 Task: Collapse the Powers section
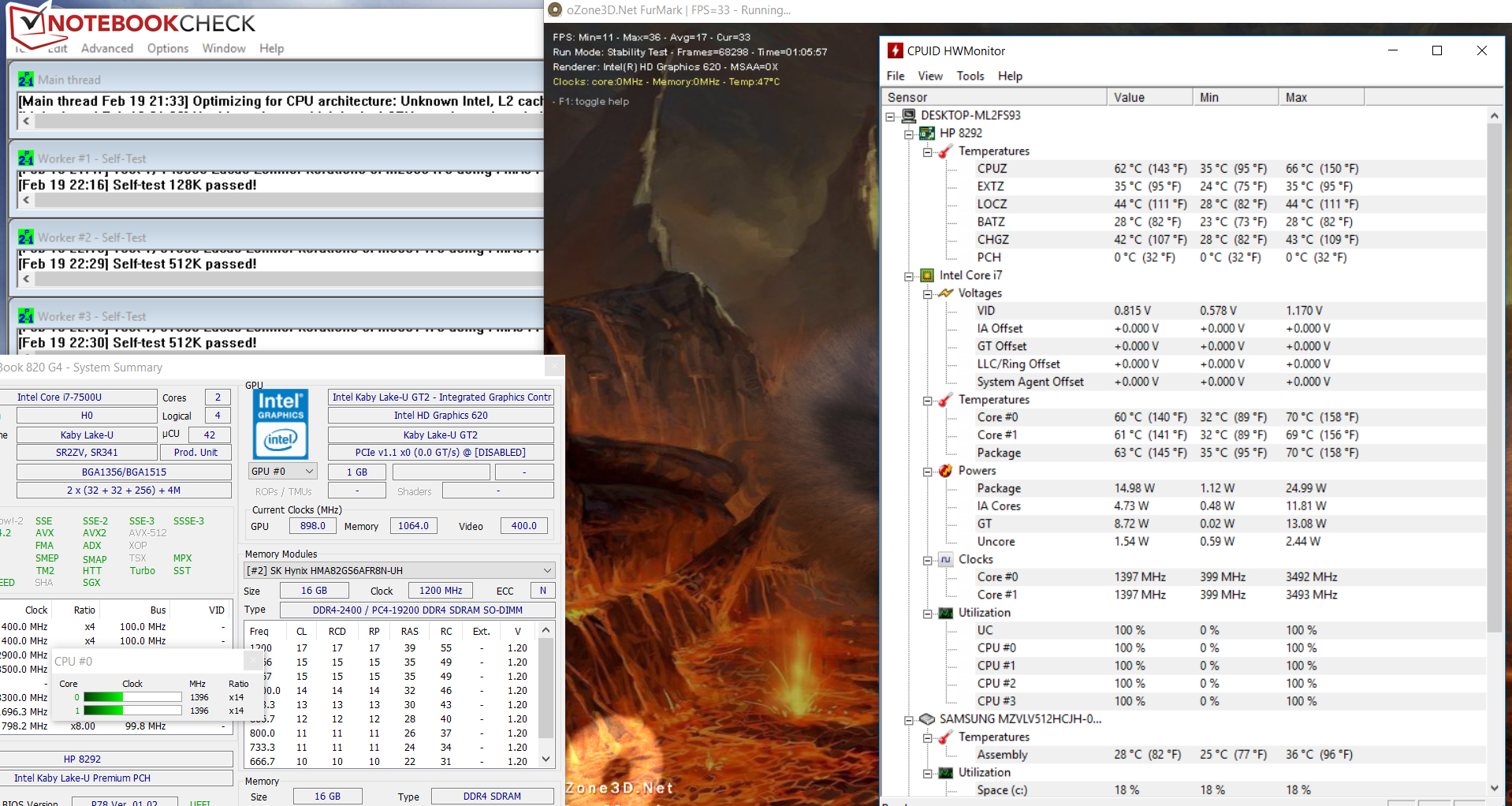point(928,472)
